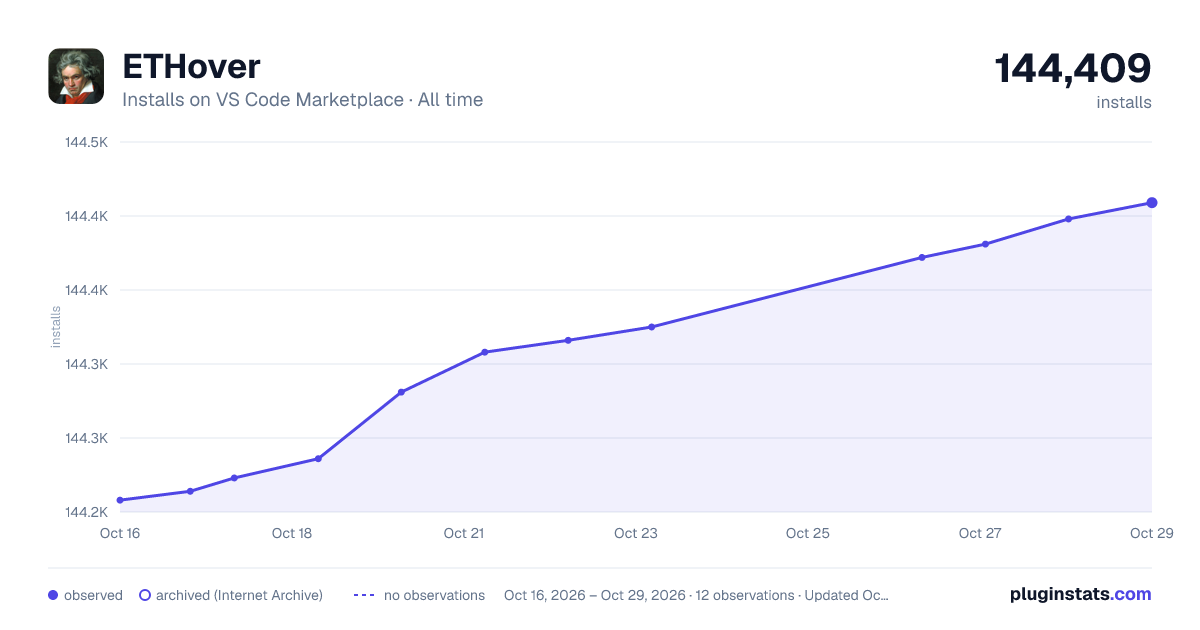Click the data point above the Oct 23 label

pos(651,327)
